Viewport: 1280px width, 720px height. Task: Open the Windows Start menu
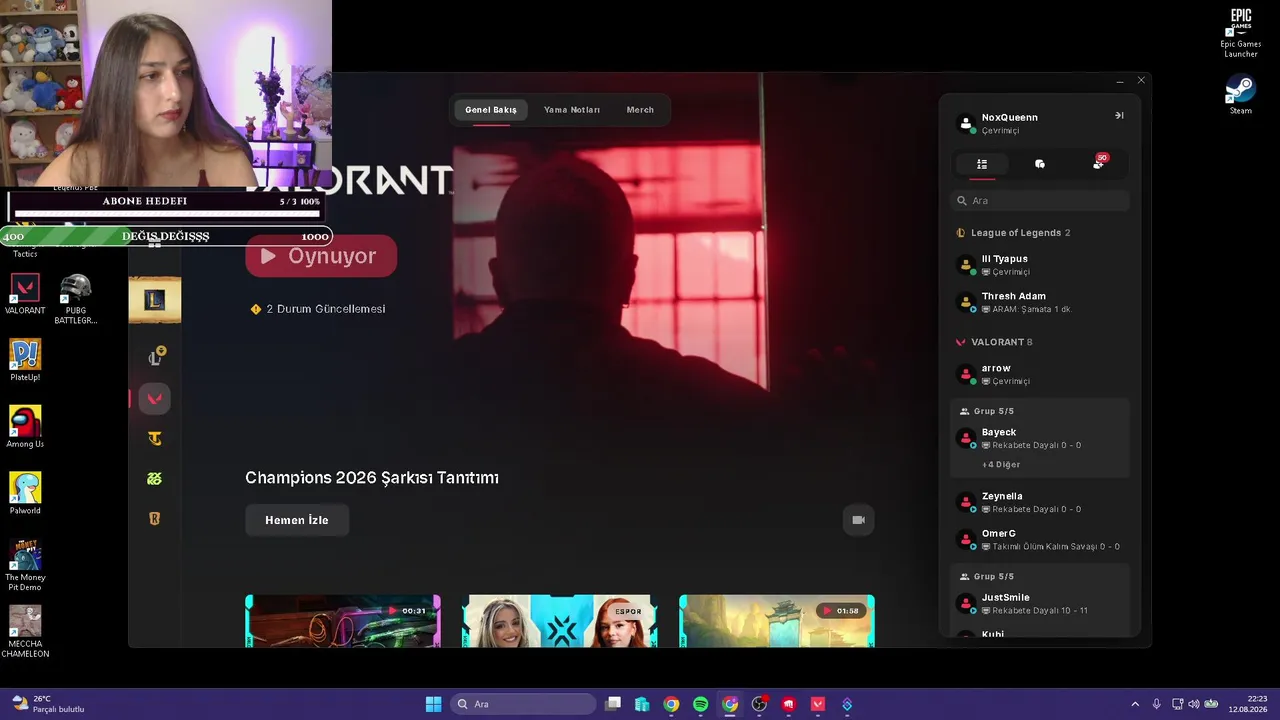433,704
